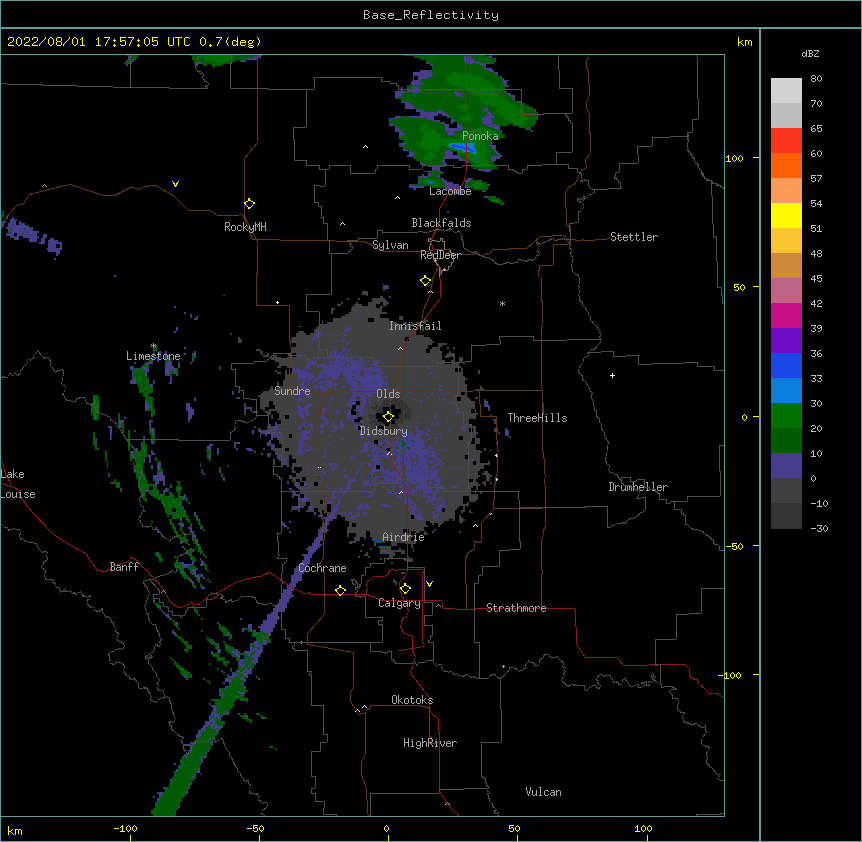The height and width of the screenshot is (842, 862).
Task: Click the violet 39 dBZ legend swatch
Action: click(x=786, y=341)
